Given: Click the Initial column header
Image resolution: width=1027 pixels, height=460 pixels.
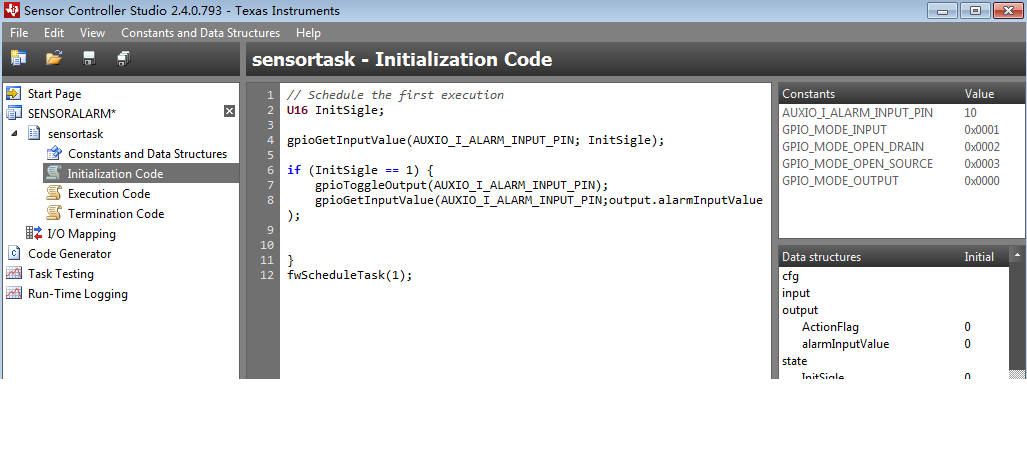Looking at the screenshot, I should pyautogui.click(x=979, y=257).
